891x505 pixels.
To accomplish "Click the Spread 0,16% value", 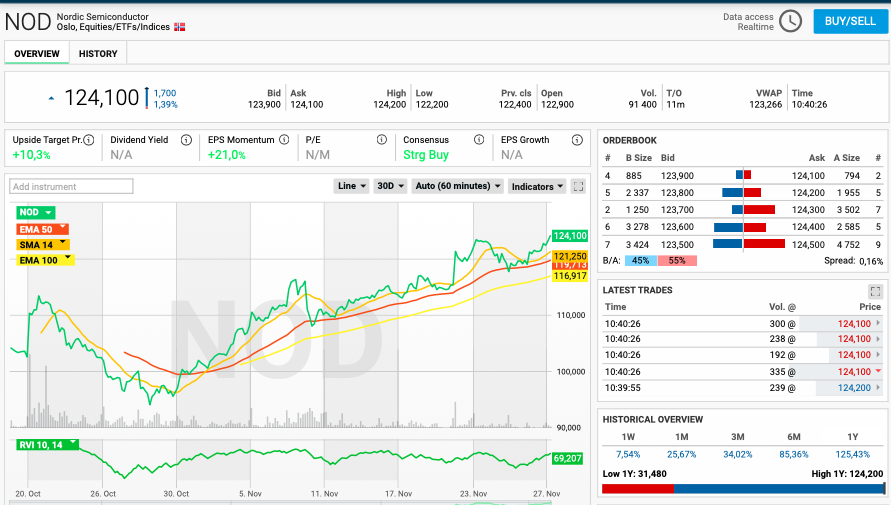I will [x=871, y=261].
